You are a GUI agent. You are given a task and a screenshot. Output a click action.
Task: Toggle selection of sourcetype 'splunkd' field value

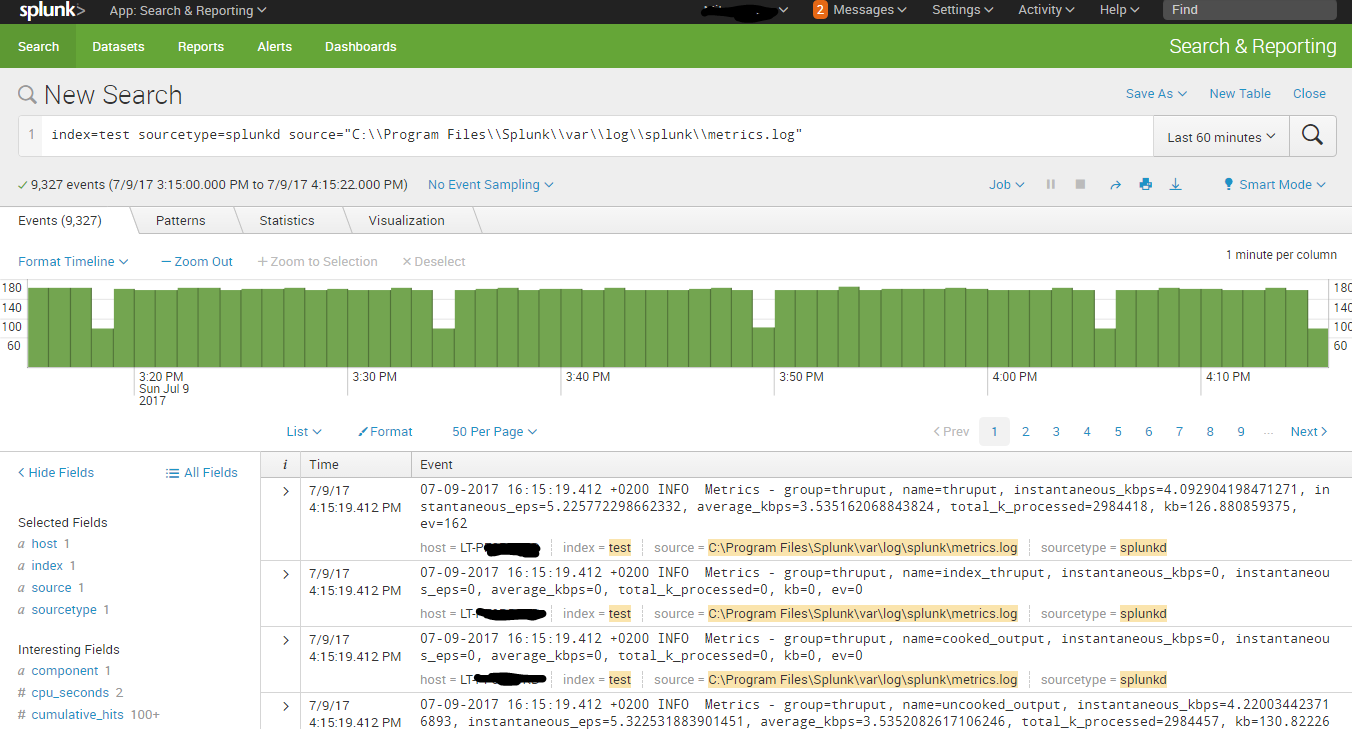coord(1143,547)
